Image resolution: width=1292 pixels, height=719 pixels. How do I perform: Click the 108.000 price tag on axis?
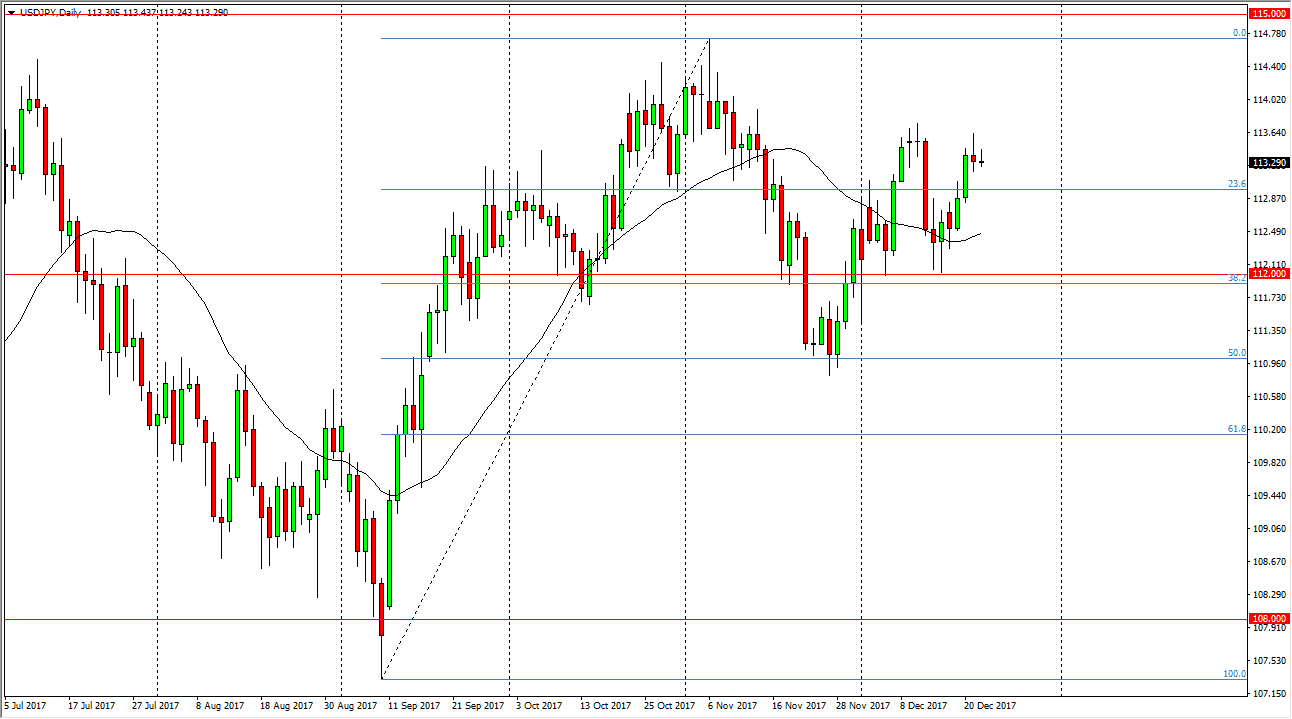(x=1269, y=619)
